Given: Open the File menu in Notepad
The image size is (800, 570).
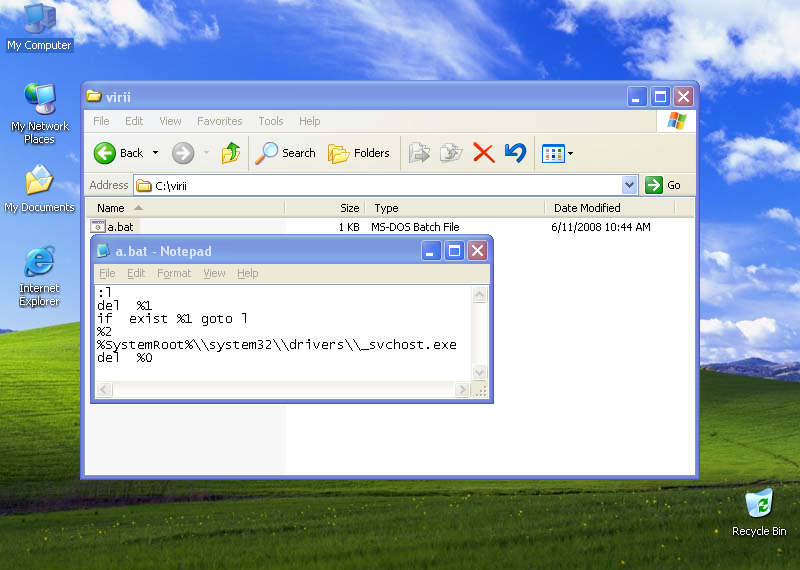Looking at the screenshot, I should tap(107, 273).
